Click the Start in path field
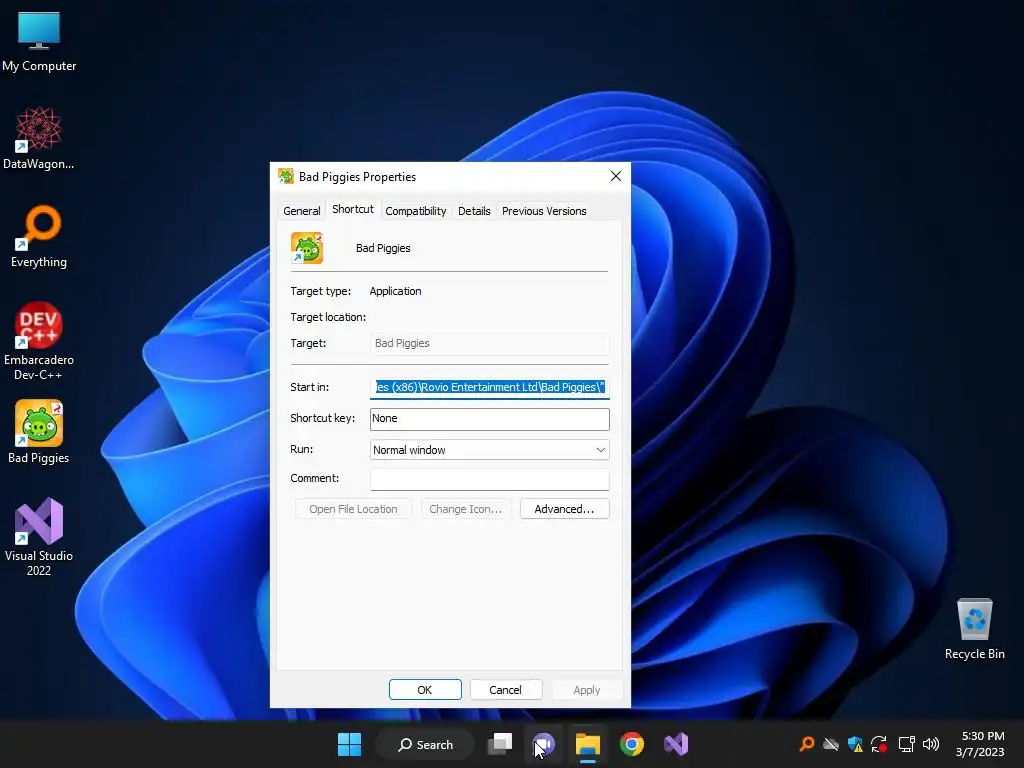This screenshot has height=768, width=1024. coord(490,387)
